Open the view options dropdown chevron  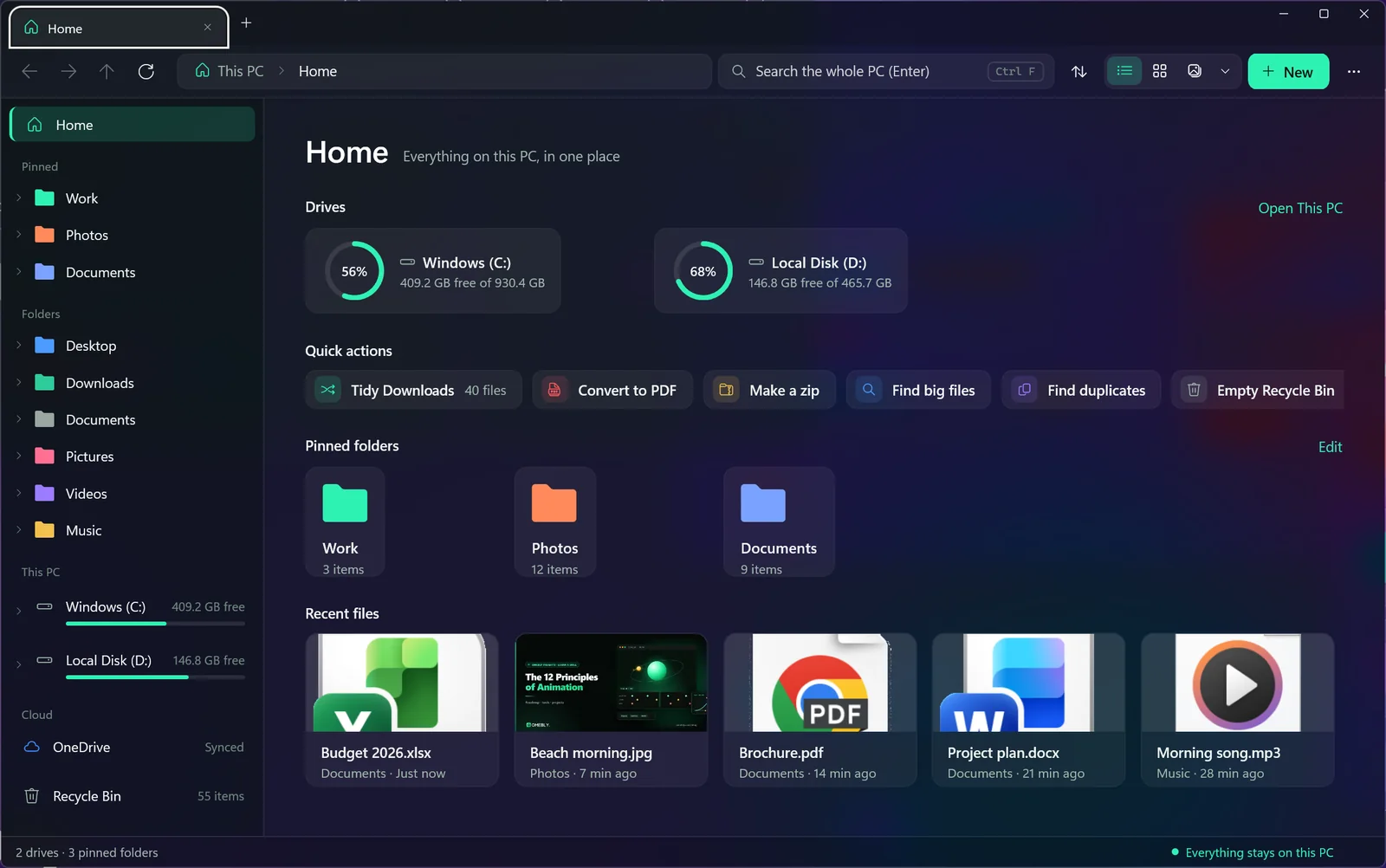point(1225,71)
